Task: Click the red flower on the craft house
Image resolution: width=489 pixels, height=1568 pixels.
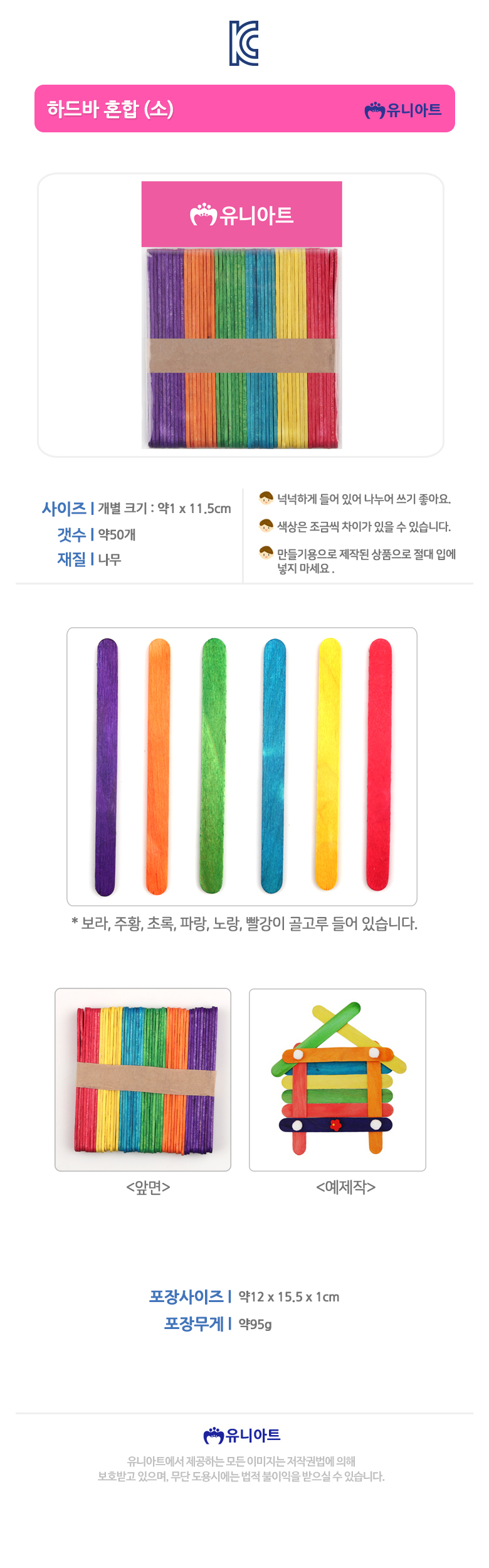Action: [336, 1125]
